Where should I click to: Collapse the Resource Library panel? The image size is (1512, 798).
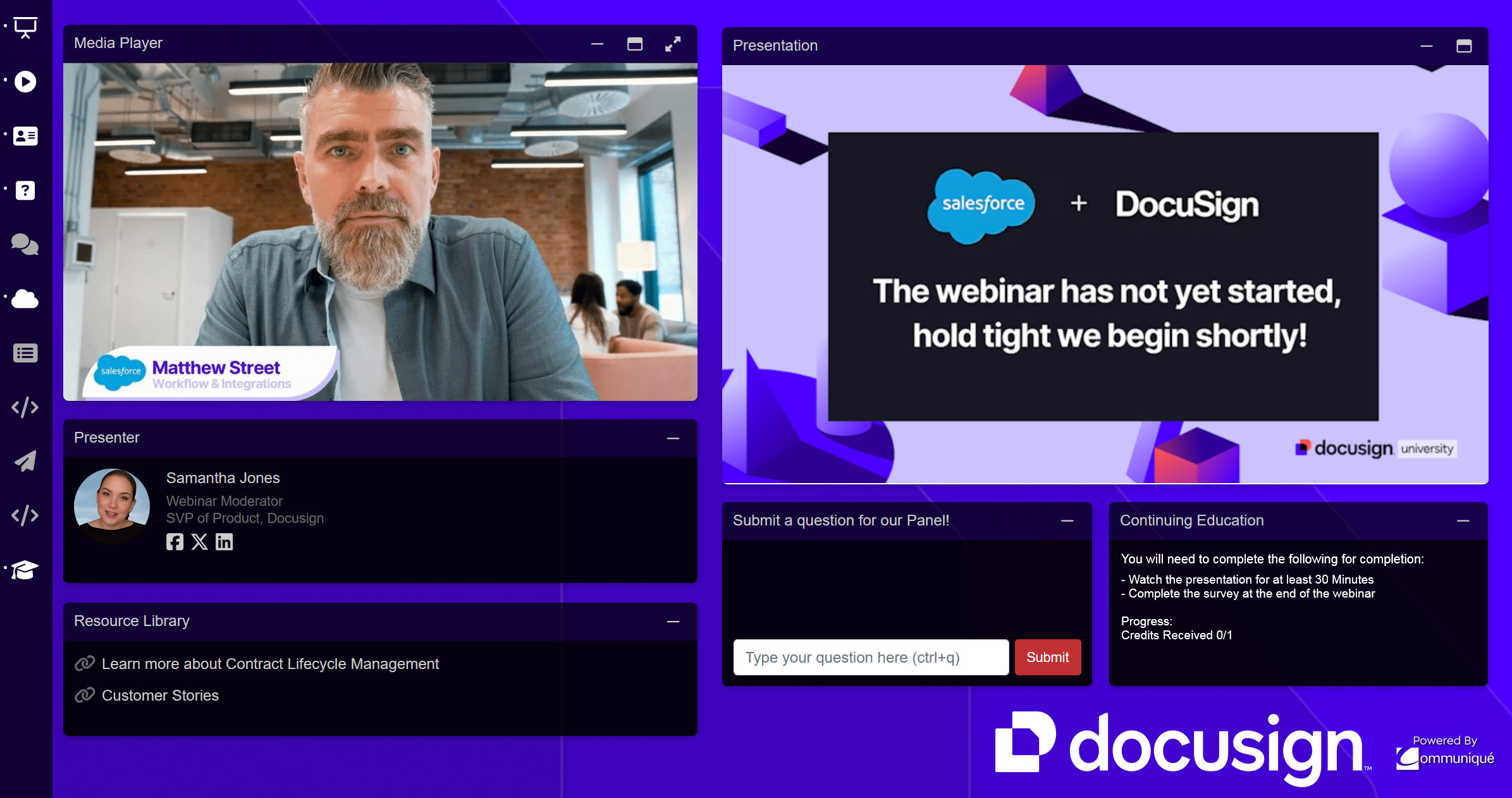[x=673, y=622]
